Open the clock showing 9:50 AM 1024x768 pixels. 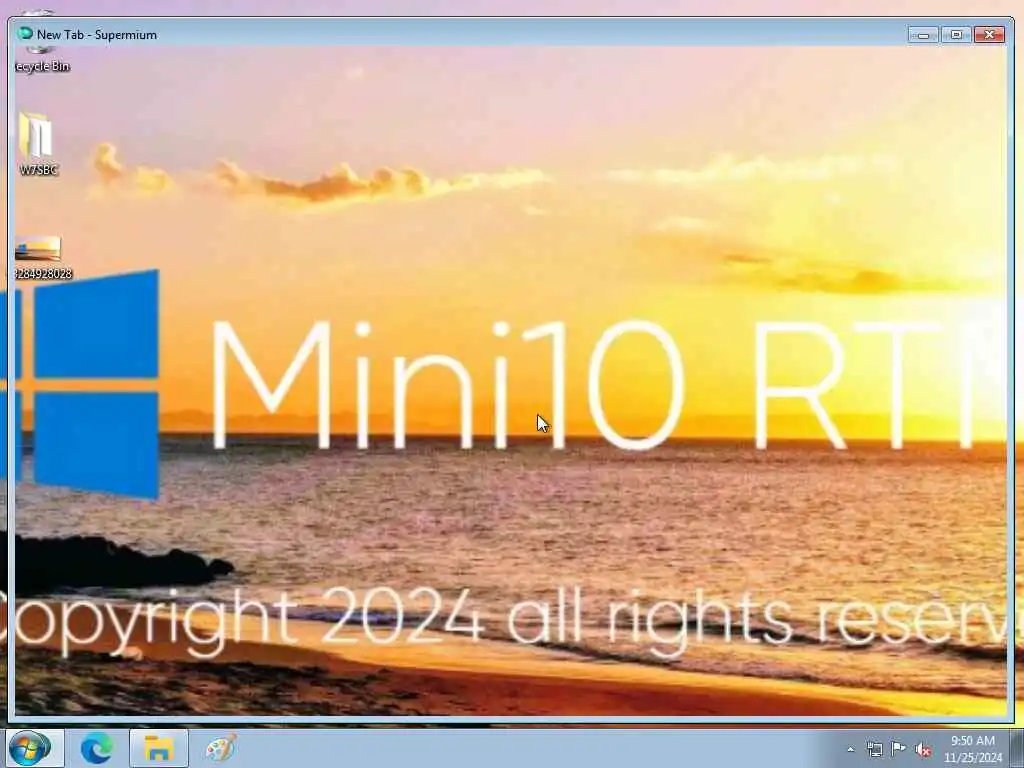972,748
